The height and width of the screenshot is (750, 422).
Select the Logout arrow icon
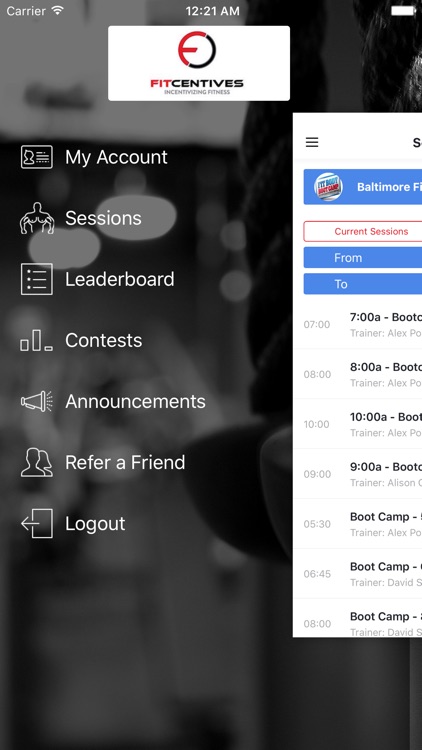tap(36, 523)
